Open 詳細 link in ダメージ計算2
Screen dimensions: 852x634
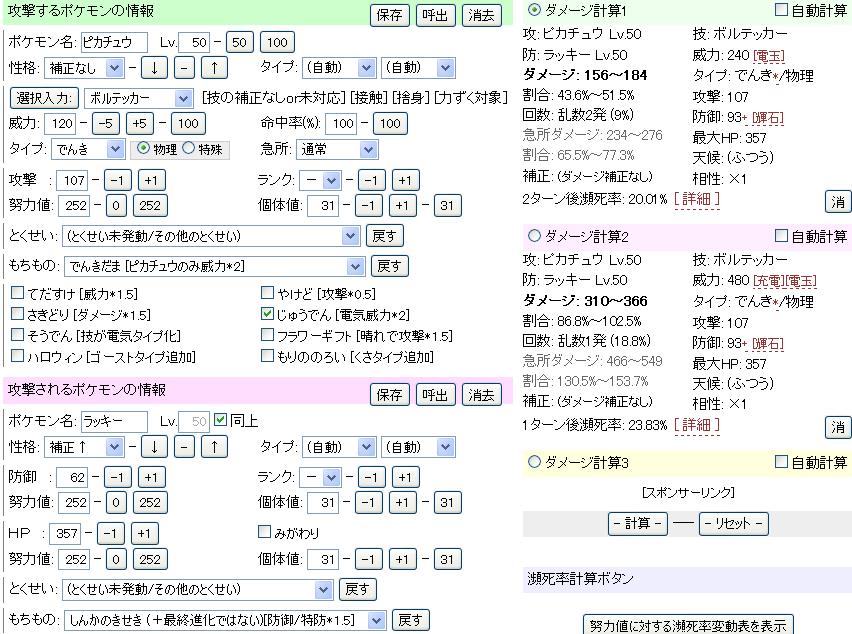[x=697, y=424]
